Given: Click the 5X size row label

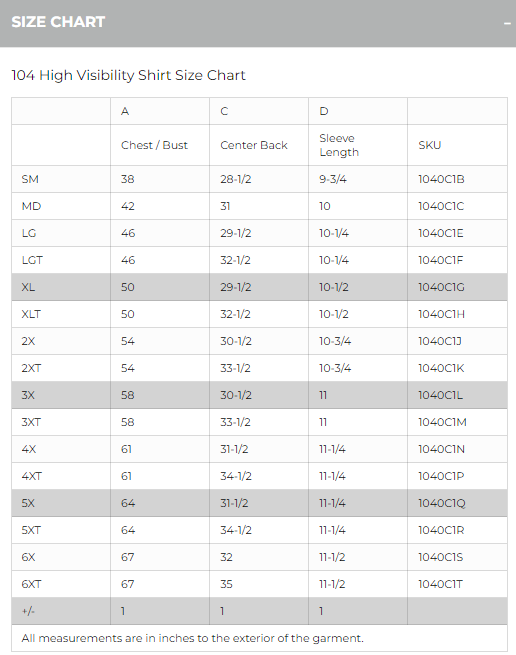Looking at the screenshot, I should pyautogui.click(x=28, y=503).
